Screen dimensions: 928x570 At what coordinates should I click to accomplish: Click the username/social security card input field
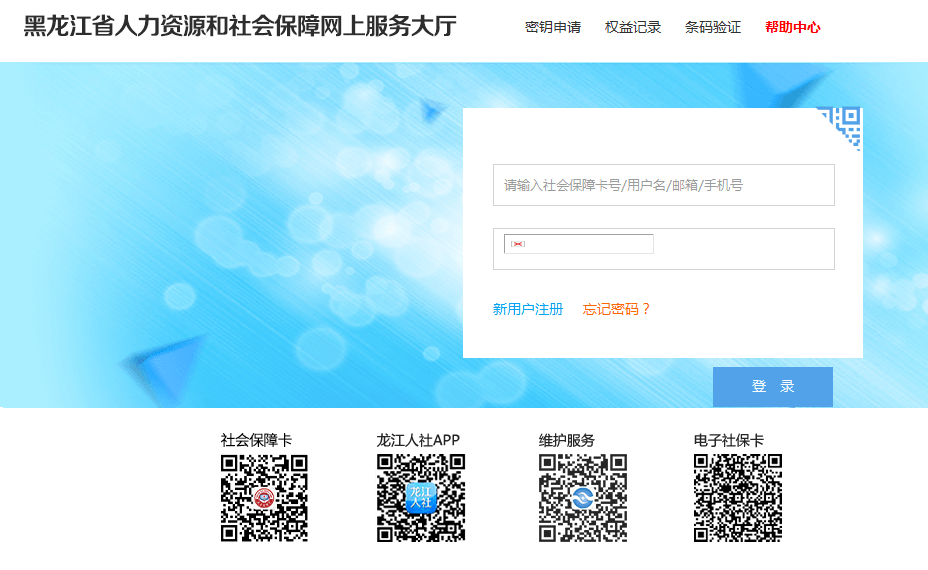(x=663, y=185)
